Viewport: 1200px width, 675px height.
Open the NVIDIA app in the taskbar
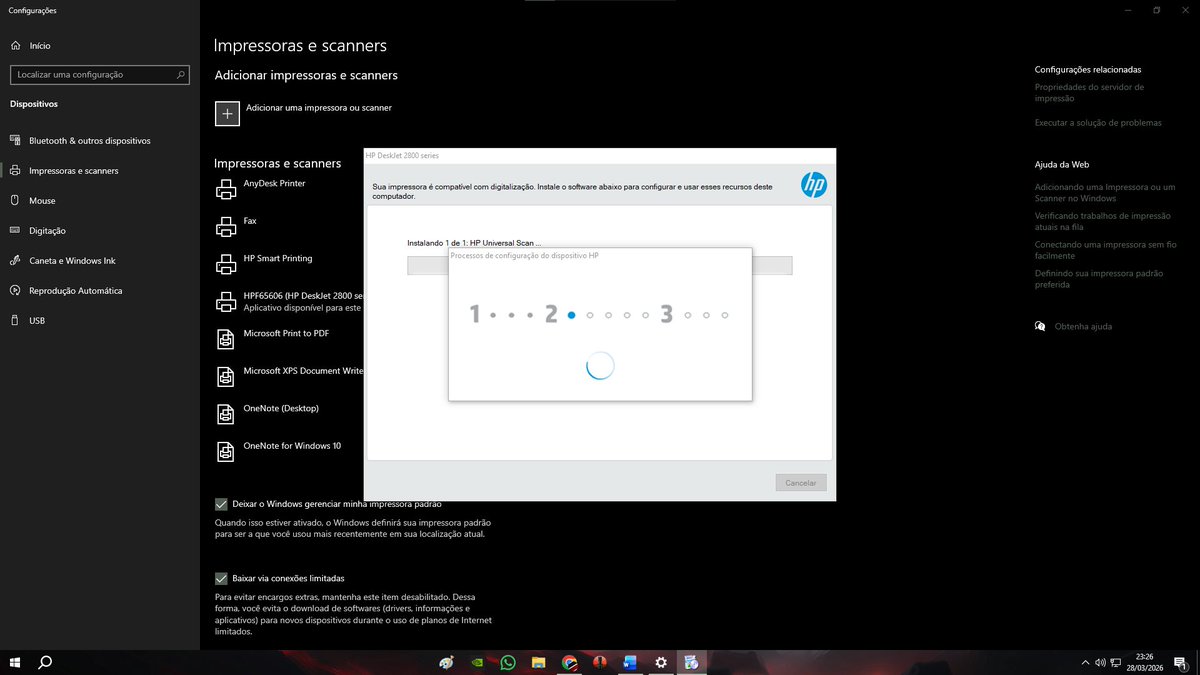(477, 662)
